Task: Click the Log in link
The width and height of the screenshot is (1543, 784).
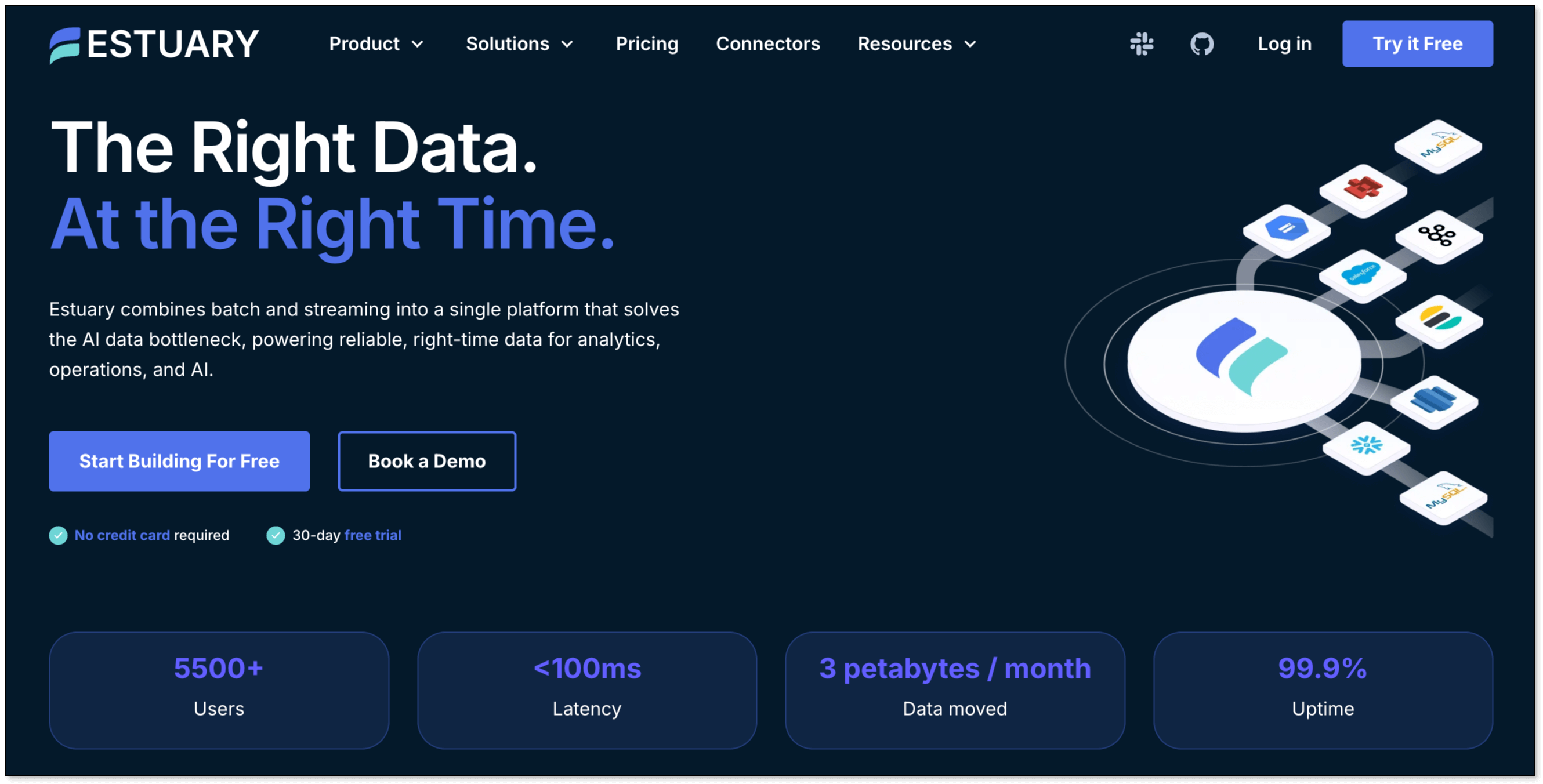Action: pos(1284,43)
